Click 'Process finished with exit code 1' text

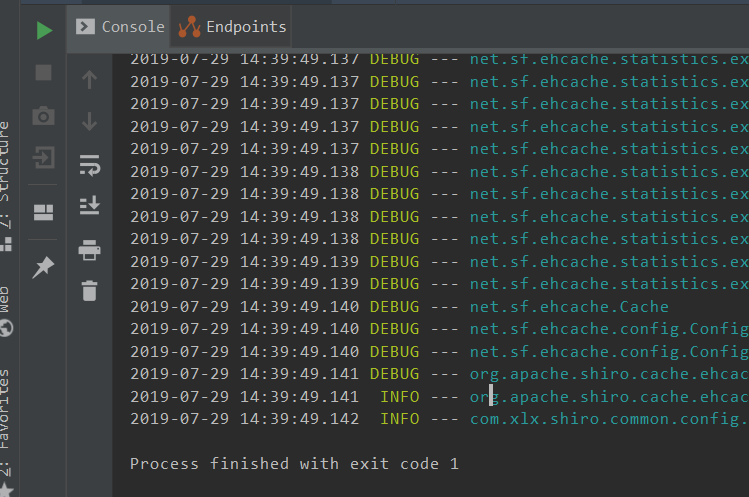(x=294, y=464)
